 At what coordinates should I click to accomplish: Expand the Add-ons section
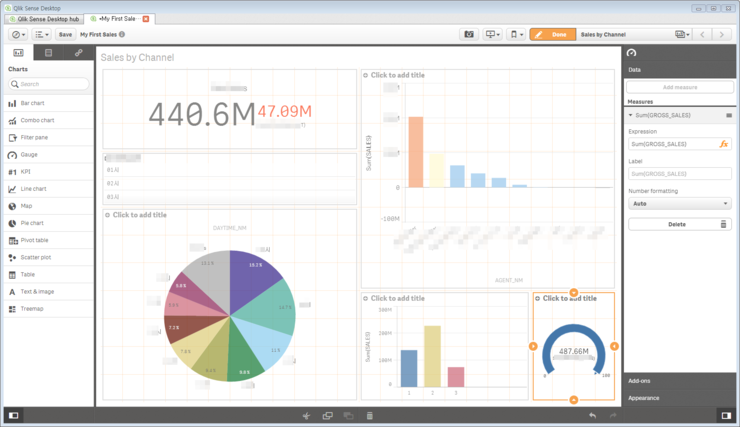click(680, 381)
